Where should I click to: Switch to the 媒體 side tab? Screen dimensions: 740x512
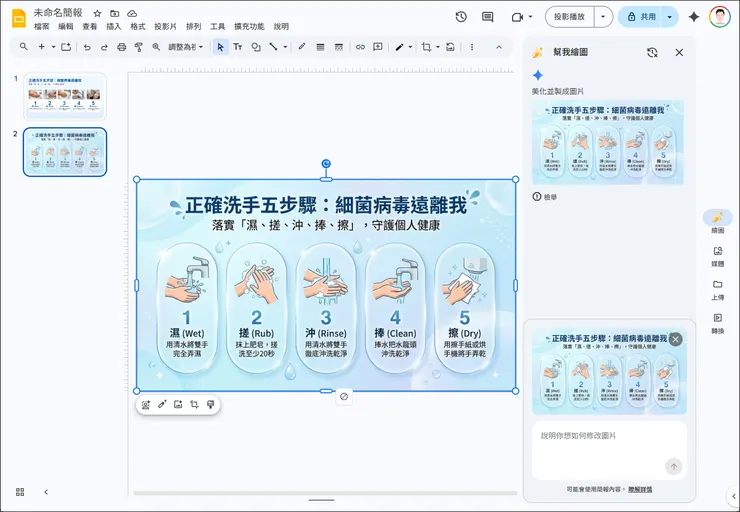(717, 256)
